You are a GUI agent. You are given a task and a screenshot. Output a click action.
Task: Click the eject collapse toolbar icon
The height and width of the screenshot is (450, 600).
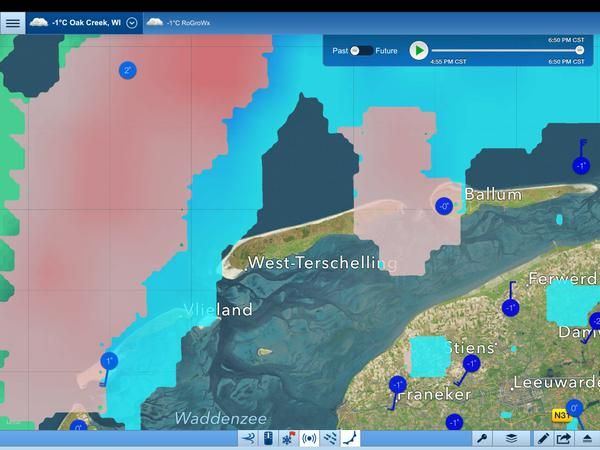click(x=588, y=439)
